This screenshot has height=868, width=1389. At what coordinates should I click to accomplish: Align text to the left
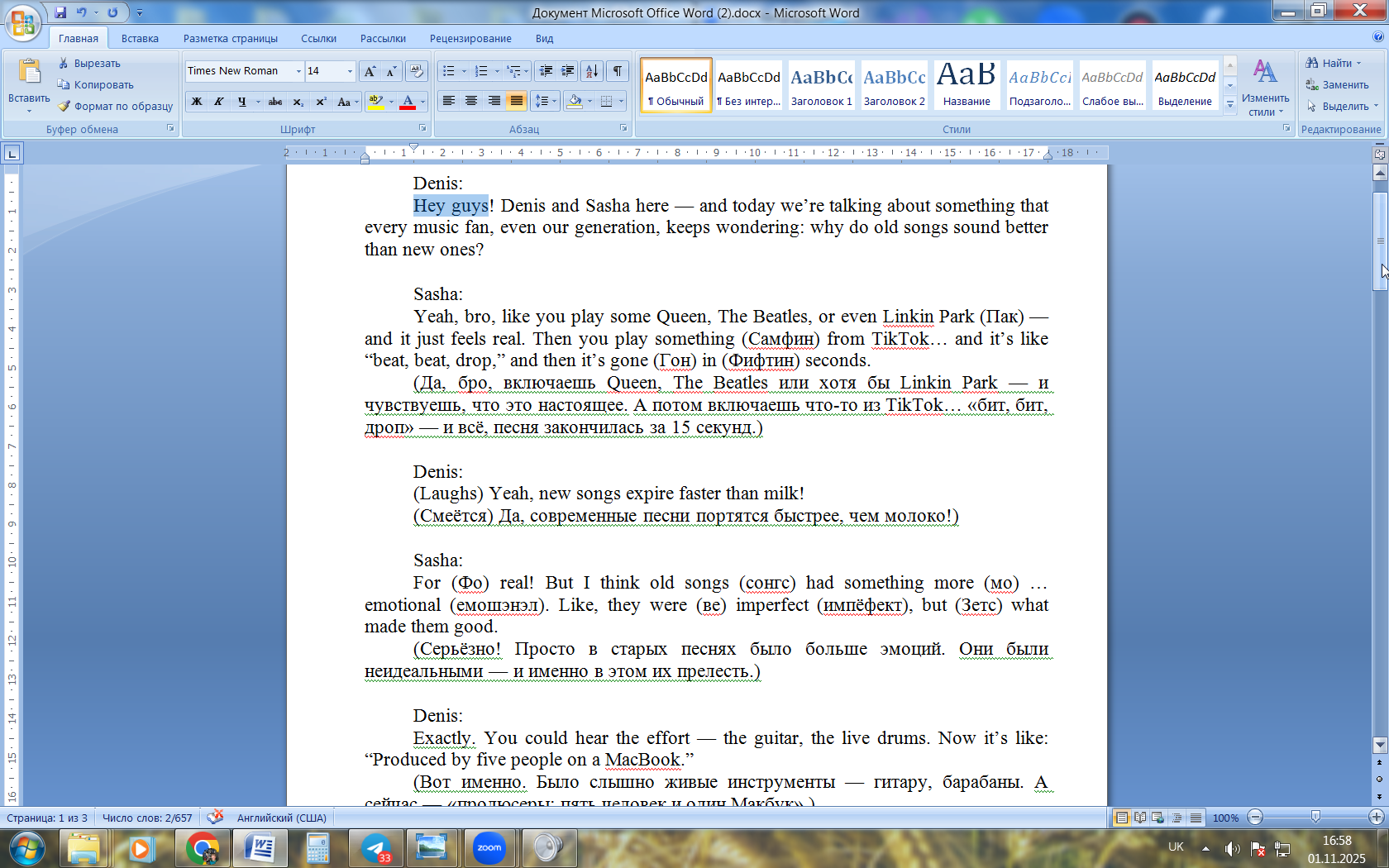(449, 102)
